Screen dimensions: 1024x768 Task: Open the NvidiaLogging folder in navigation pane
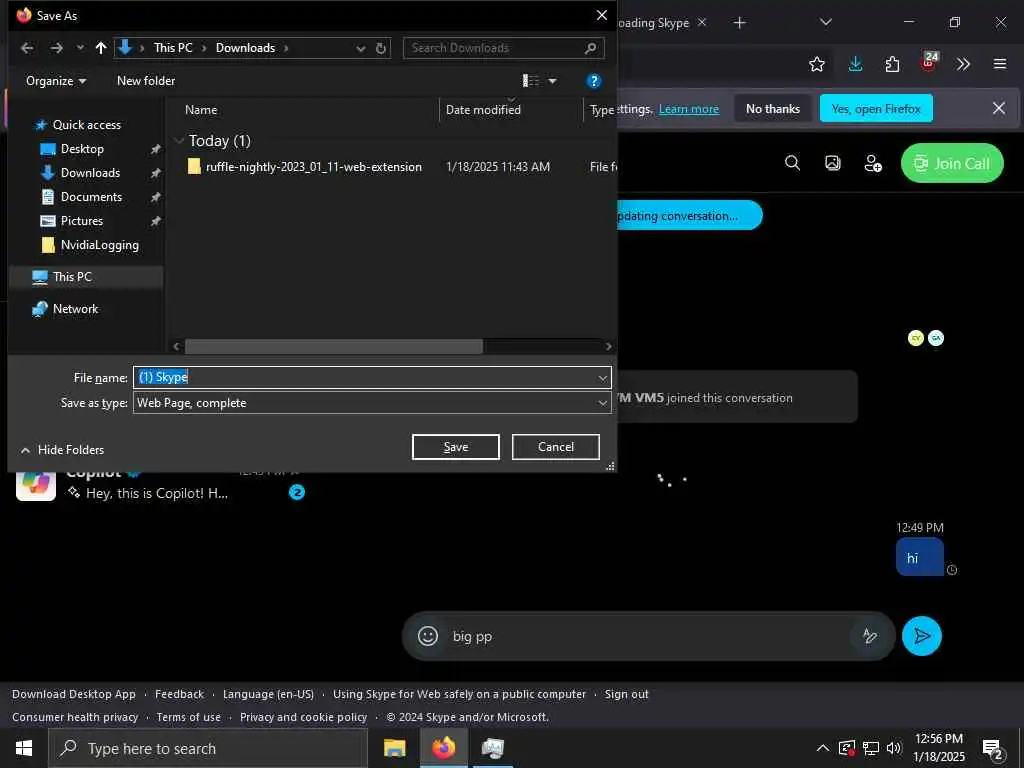pyautogui.click(x=99, y=245)
